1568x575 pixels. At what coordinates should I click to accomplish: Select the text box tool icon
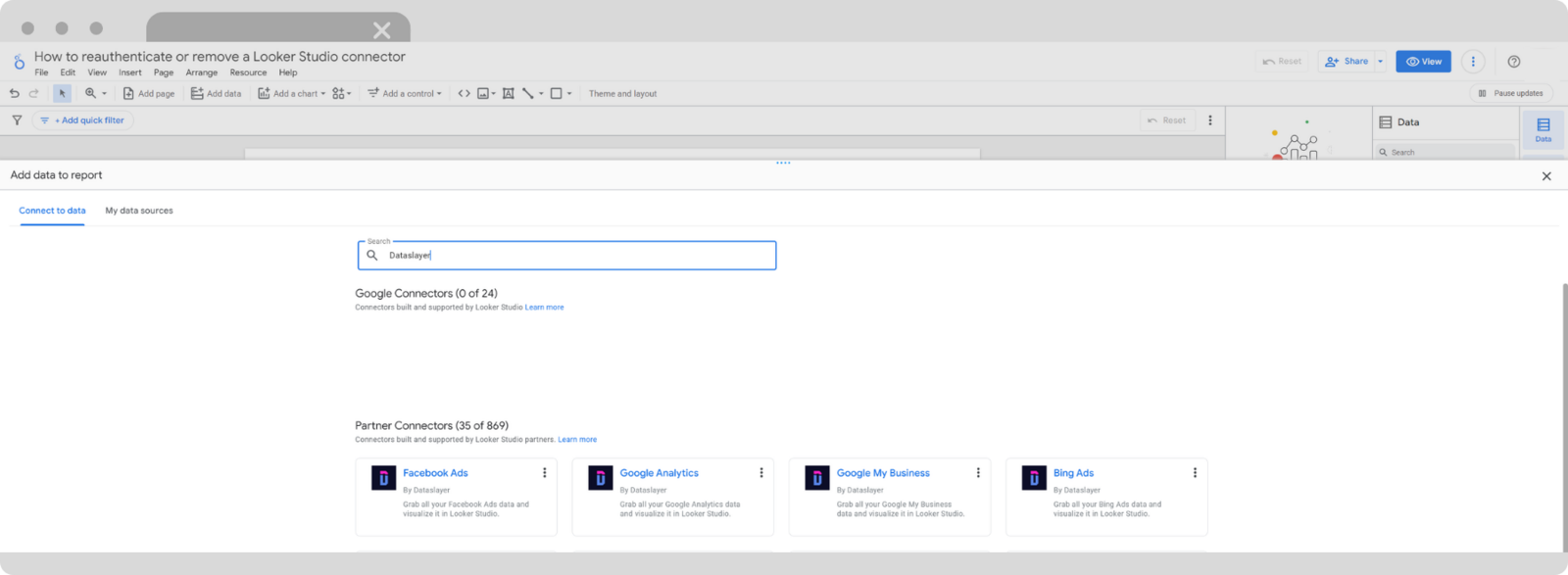pos(508,93)
